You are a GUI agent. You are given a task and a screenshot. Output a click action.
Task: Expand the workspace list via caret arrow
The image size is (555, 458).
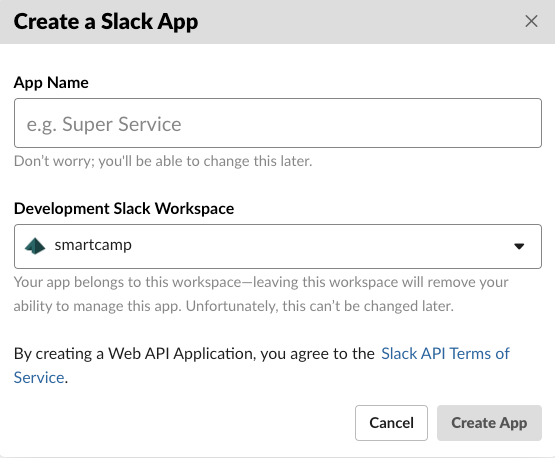click(x=519, y=246)
